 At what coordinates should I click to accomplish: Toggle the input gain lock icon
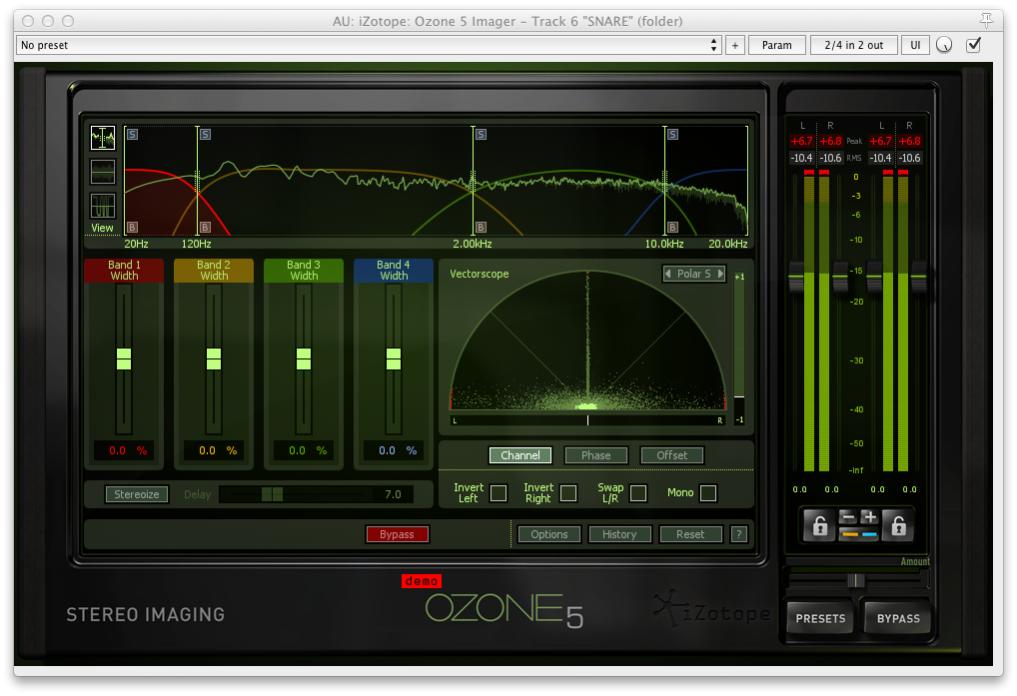820,525
